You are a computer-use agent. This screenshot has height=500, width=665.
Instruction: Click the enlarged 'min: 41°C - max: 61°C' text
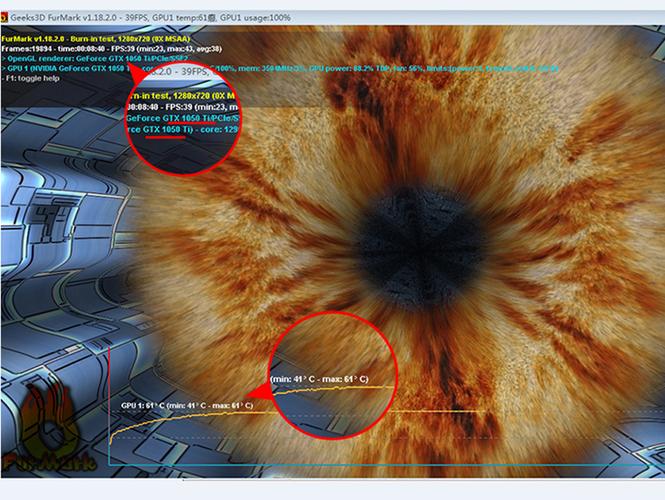[318, 380]
